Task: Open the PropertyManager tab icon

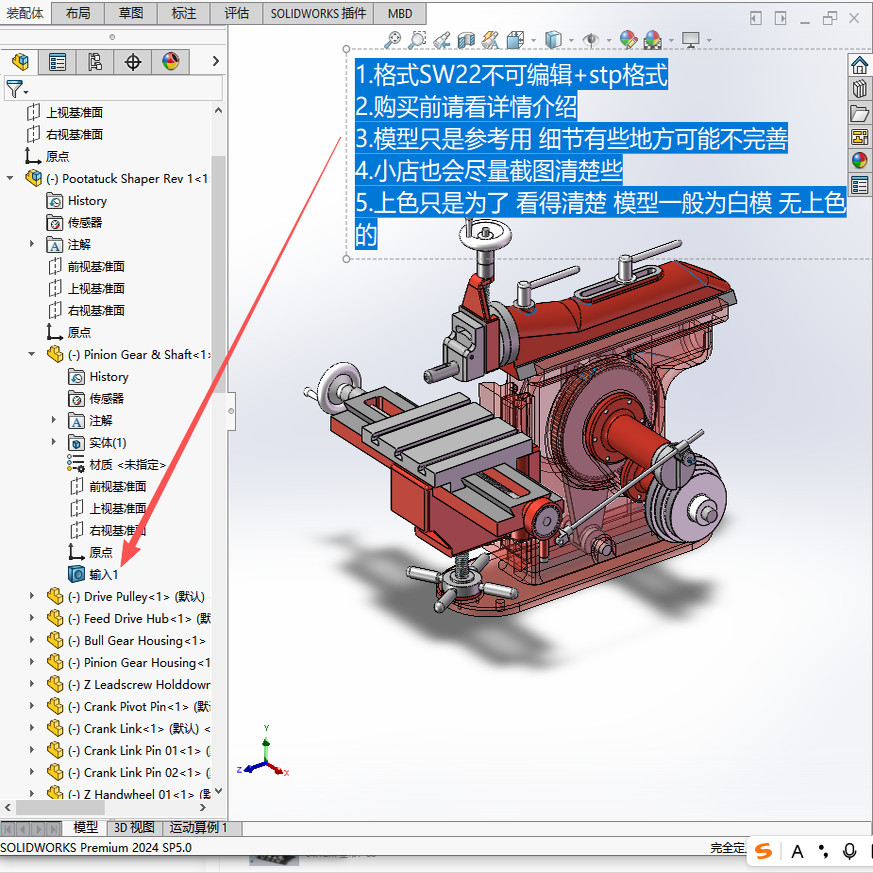Action: [57, 61]
